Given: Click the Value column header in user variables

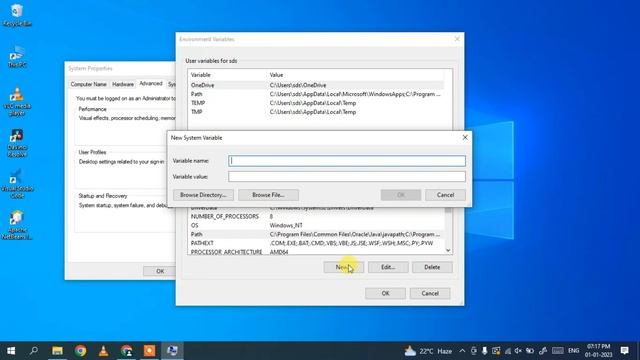Looking at the screenshot, I should (356, 75).
